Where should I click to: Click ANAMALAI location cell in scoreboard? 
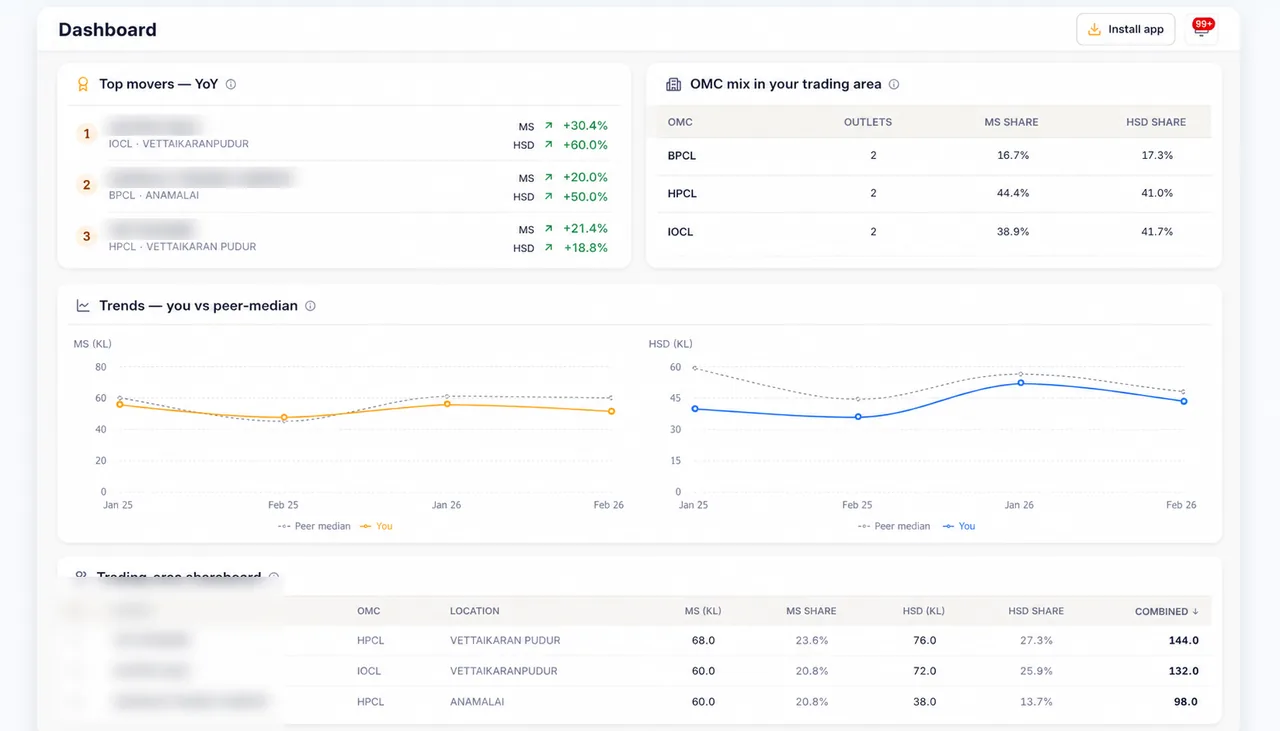pyautogui.click(x=477, y=702)
